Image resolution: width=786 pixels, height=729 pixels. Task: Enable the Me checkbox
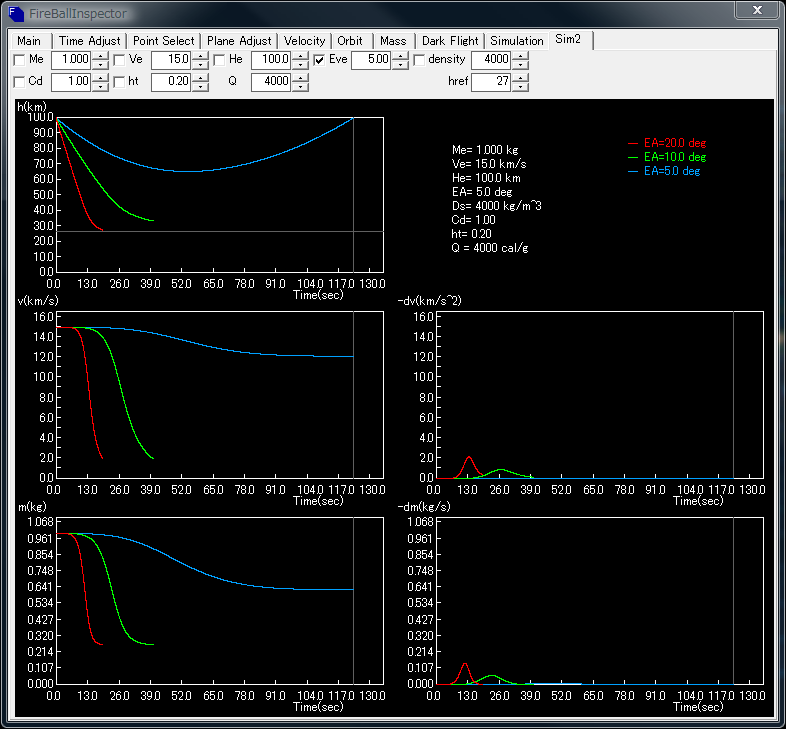(19, 60)
